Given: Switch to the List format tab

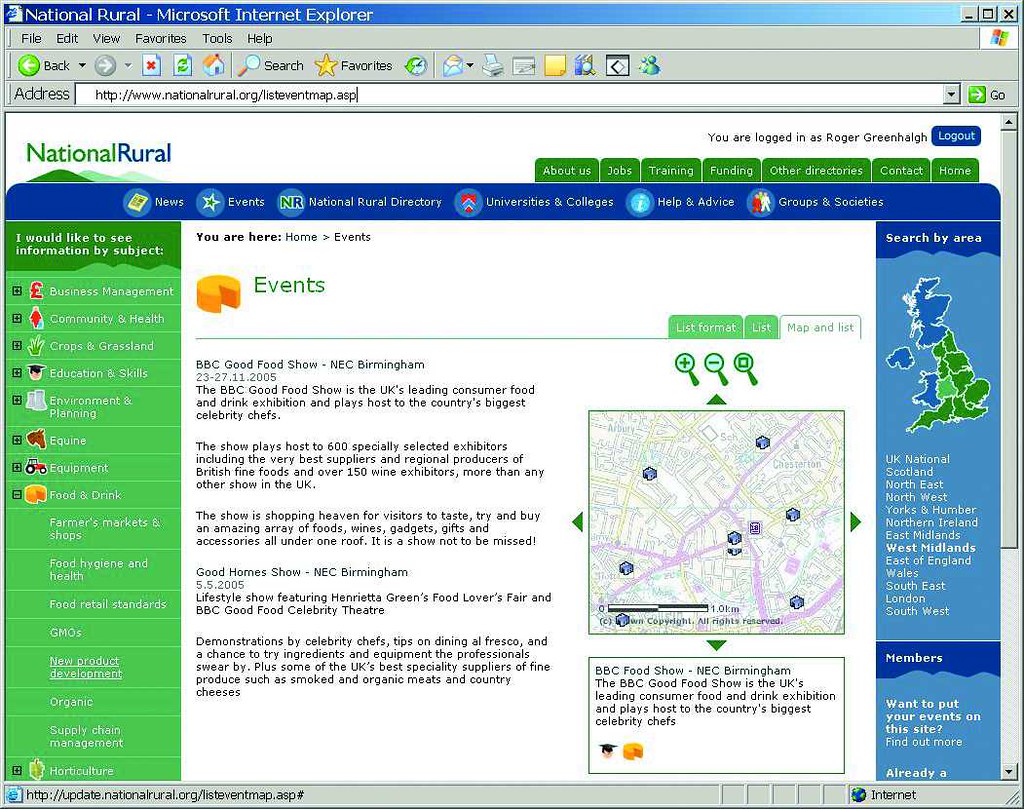Looking at the screenshot, I should [705, 327].
